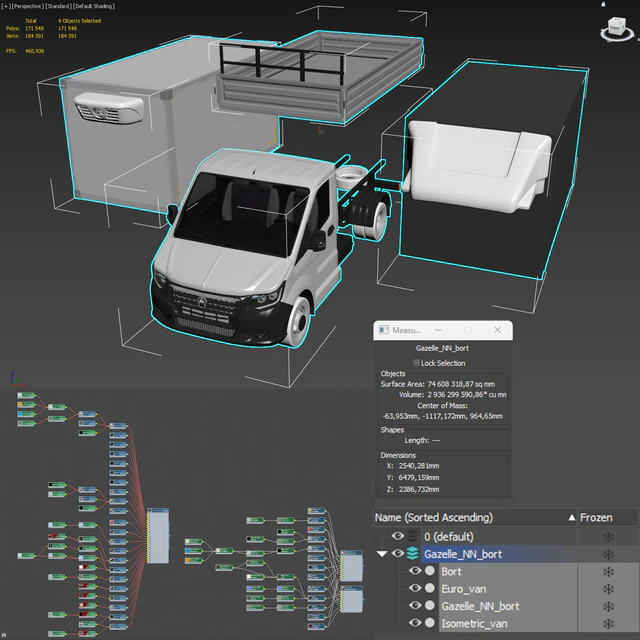This screenshot has height=640, width=640.
Task: Click the object dot icon beside Gazelle_NN_bort child
Action: coord(429,605)
